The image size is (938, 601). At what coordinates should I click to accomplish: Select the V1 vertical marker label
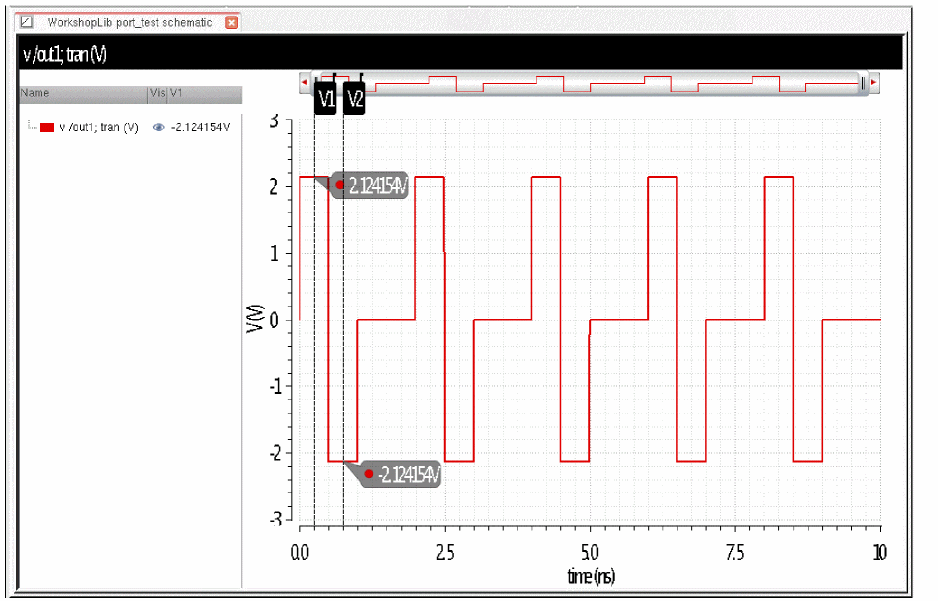click(325, 99)
